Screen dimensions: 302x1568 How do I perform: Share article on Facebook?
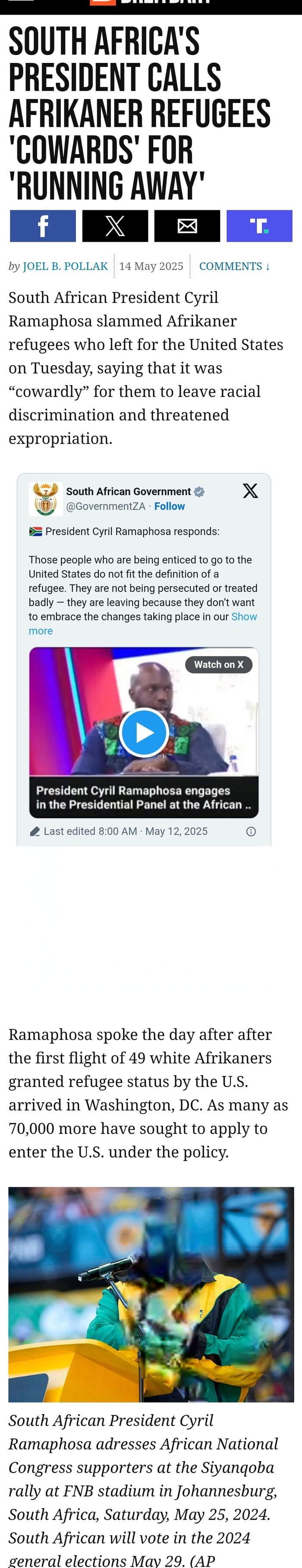[x=43, y=226]
